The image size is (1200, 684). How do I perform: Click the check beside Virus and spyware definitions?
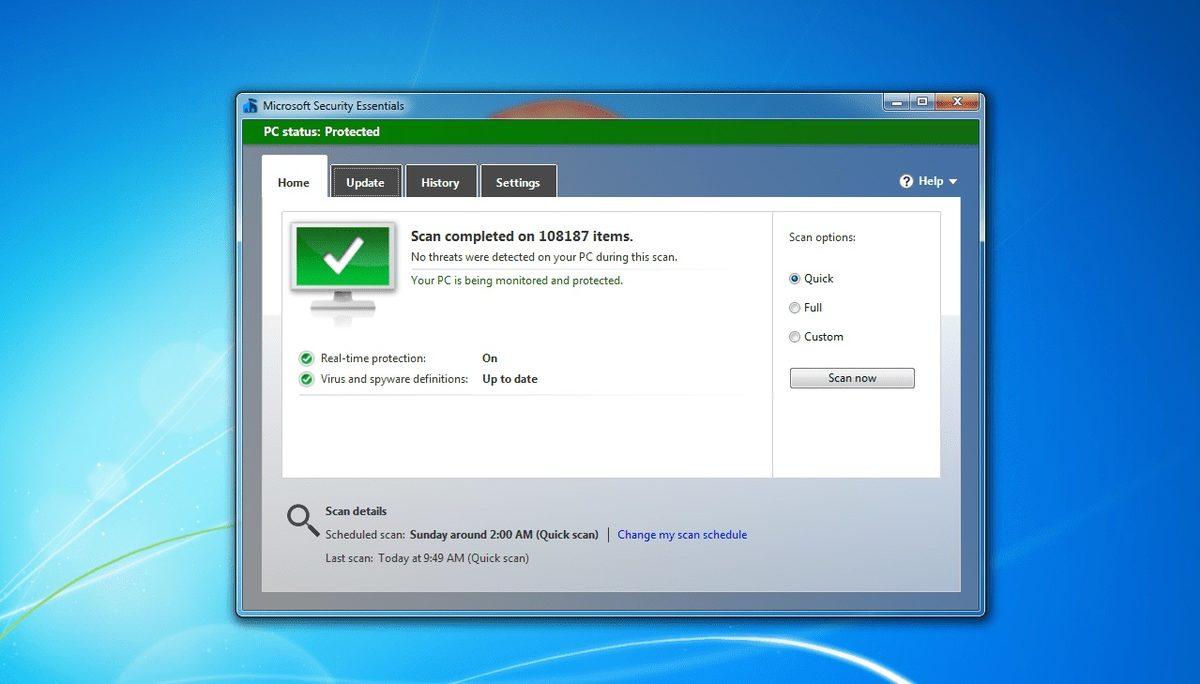point(306,379)
